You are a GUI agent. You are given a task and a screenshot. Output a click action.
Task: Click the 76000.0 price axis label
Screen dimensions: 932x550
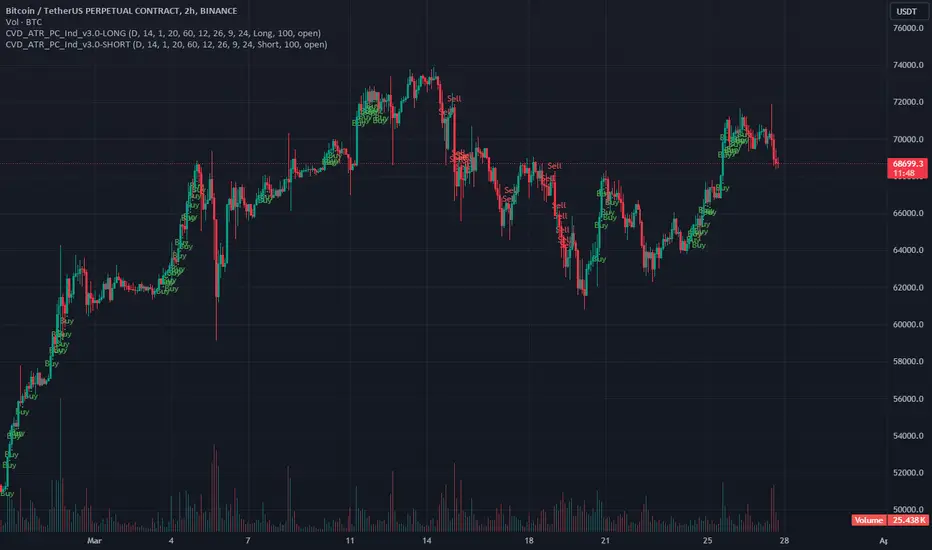click(x=908, y=28)
